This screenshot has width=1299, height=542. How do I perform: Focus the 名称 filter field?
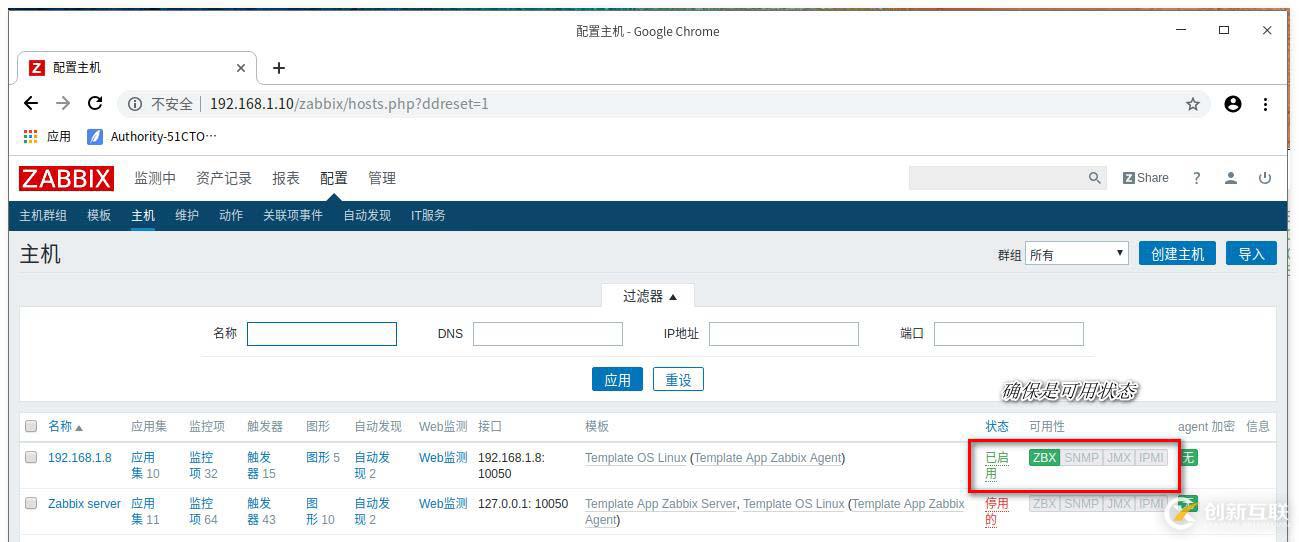322,333
